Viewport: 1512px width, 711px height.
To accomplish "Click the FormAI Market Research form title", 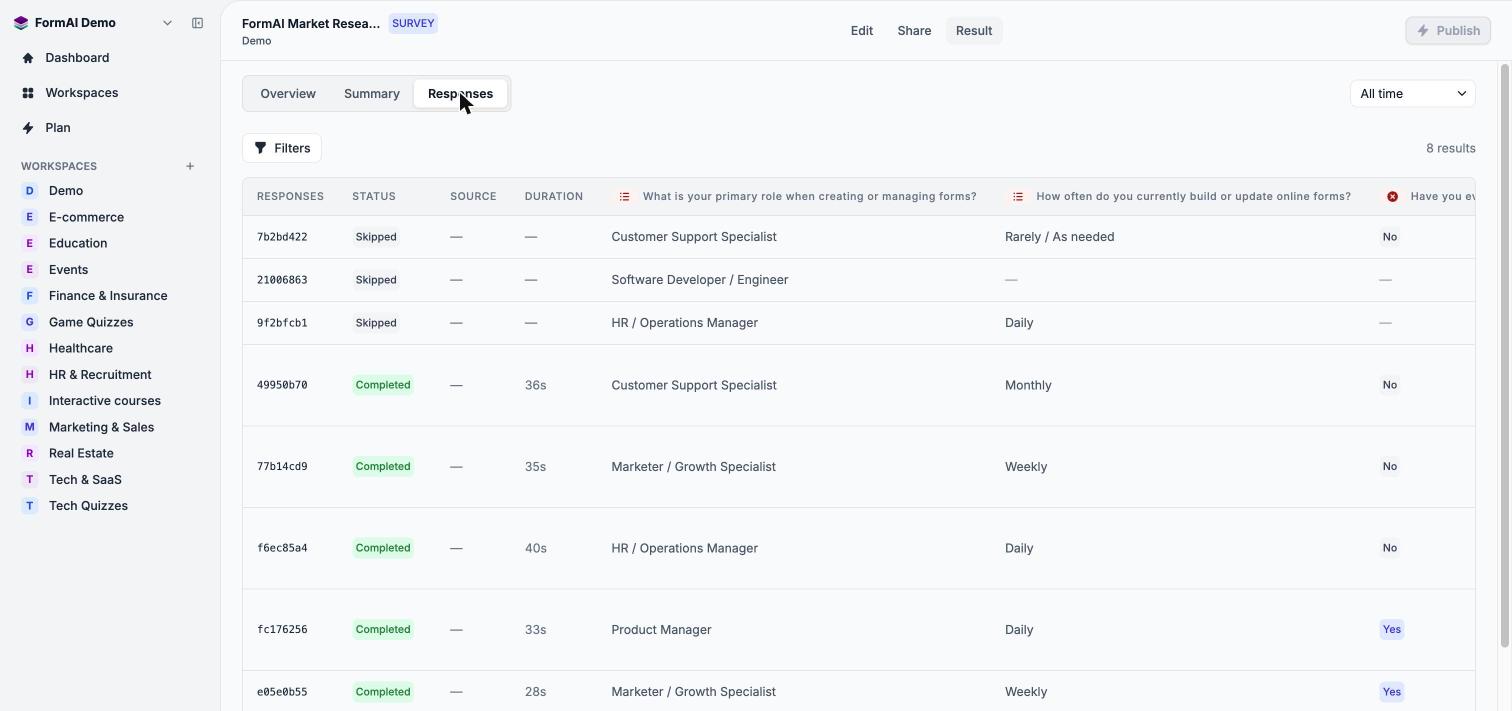I will [x=311, y=23].
